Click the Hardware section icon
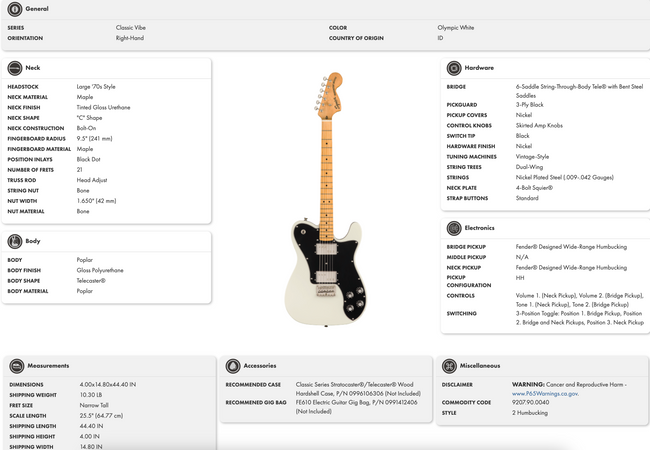Screen dimensions: 650x450 454,68
